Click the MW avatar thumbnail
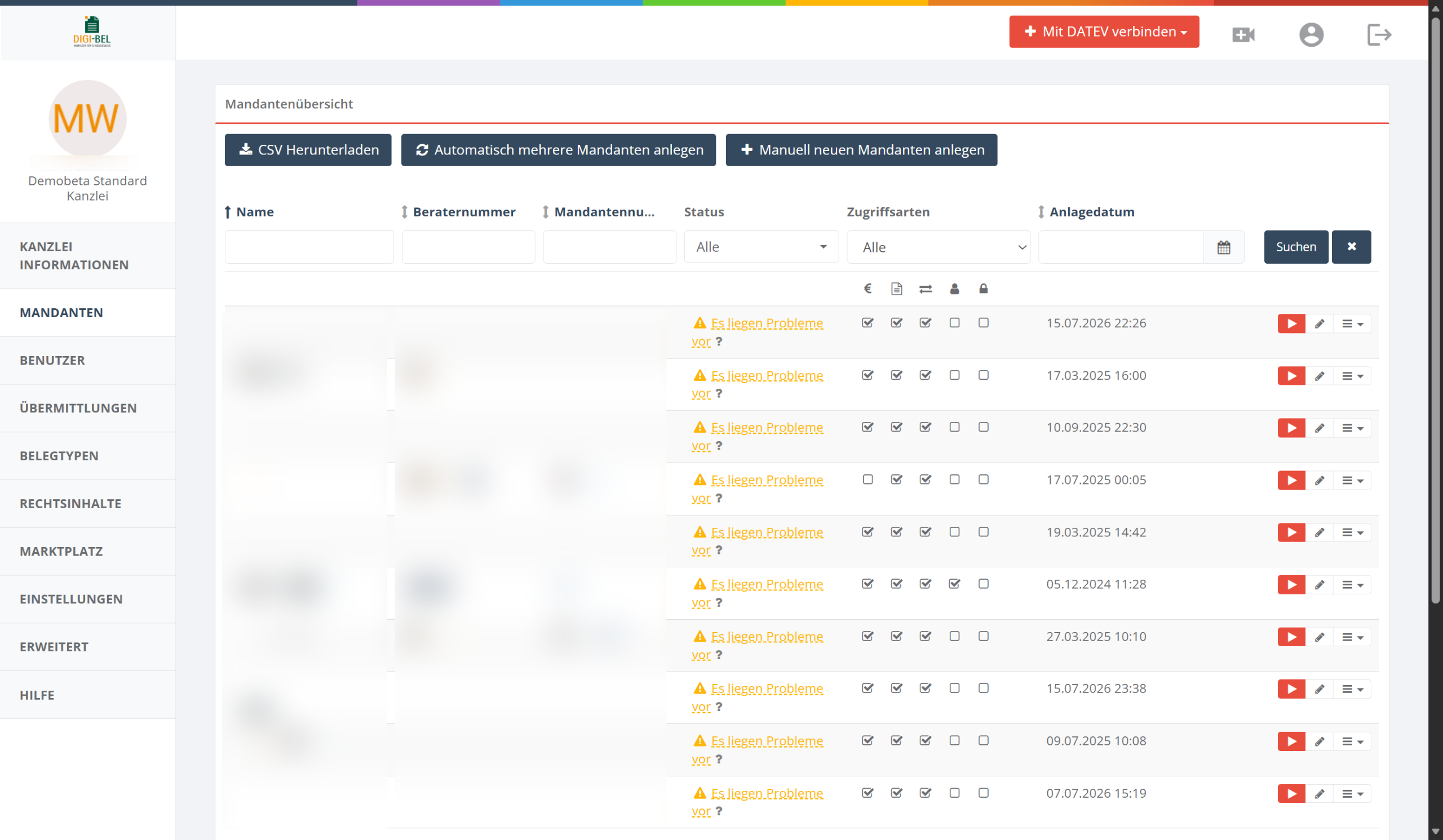1443x840 pixels. point(87,119)
